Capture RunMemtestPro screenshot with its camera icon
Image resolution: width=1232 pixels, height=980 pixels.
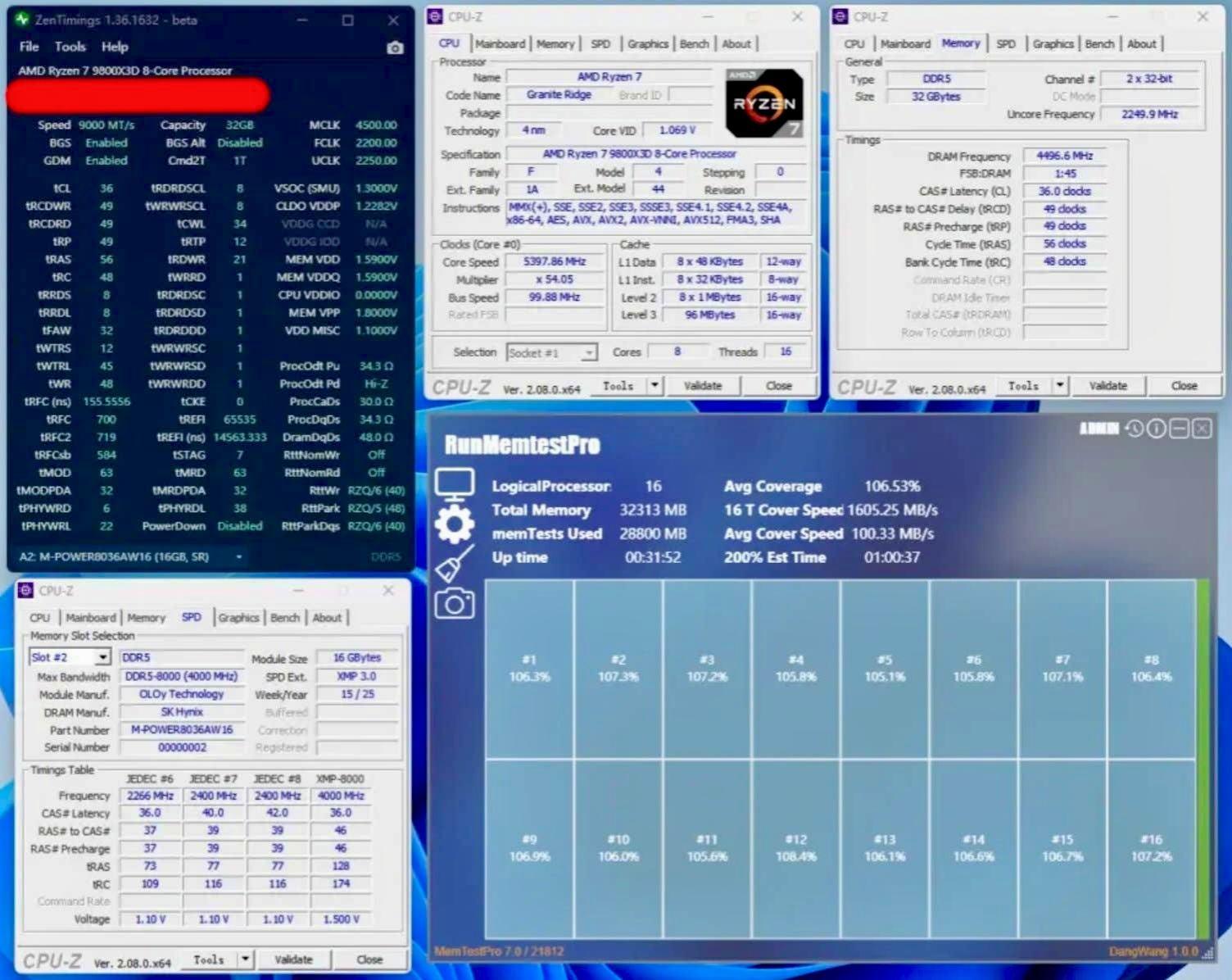point(455,605)
